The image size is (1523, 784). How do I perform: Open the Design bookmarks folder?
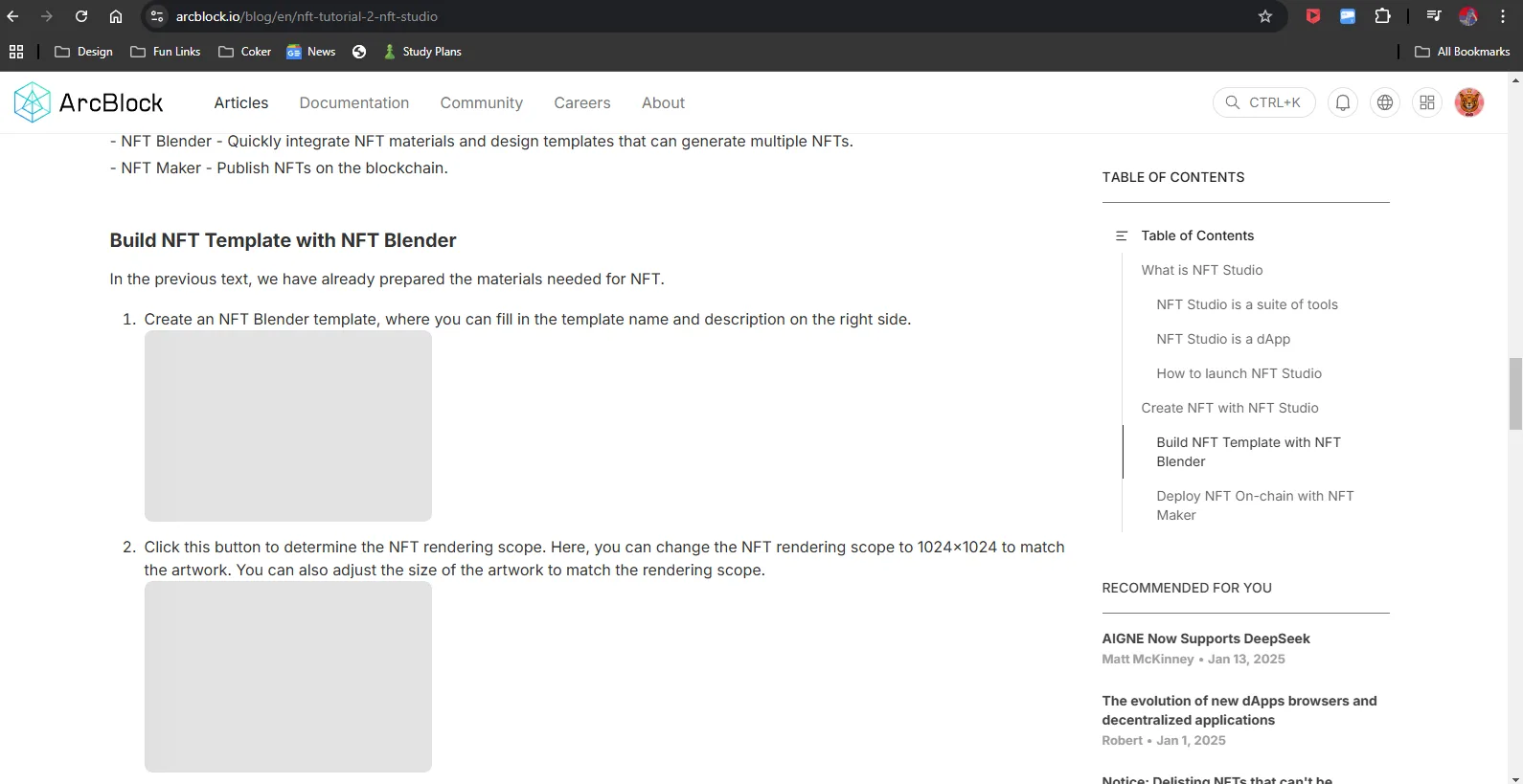click(x=84, y=52)
